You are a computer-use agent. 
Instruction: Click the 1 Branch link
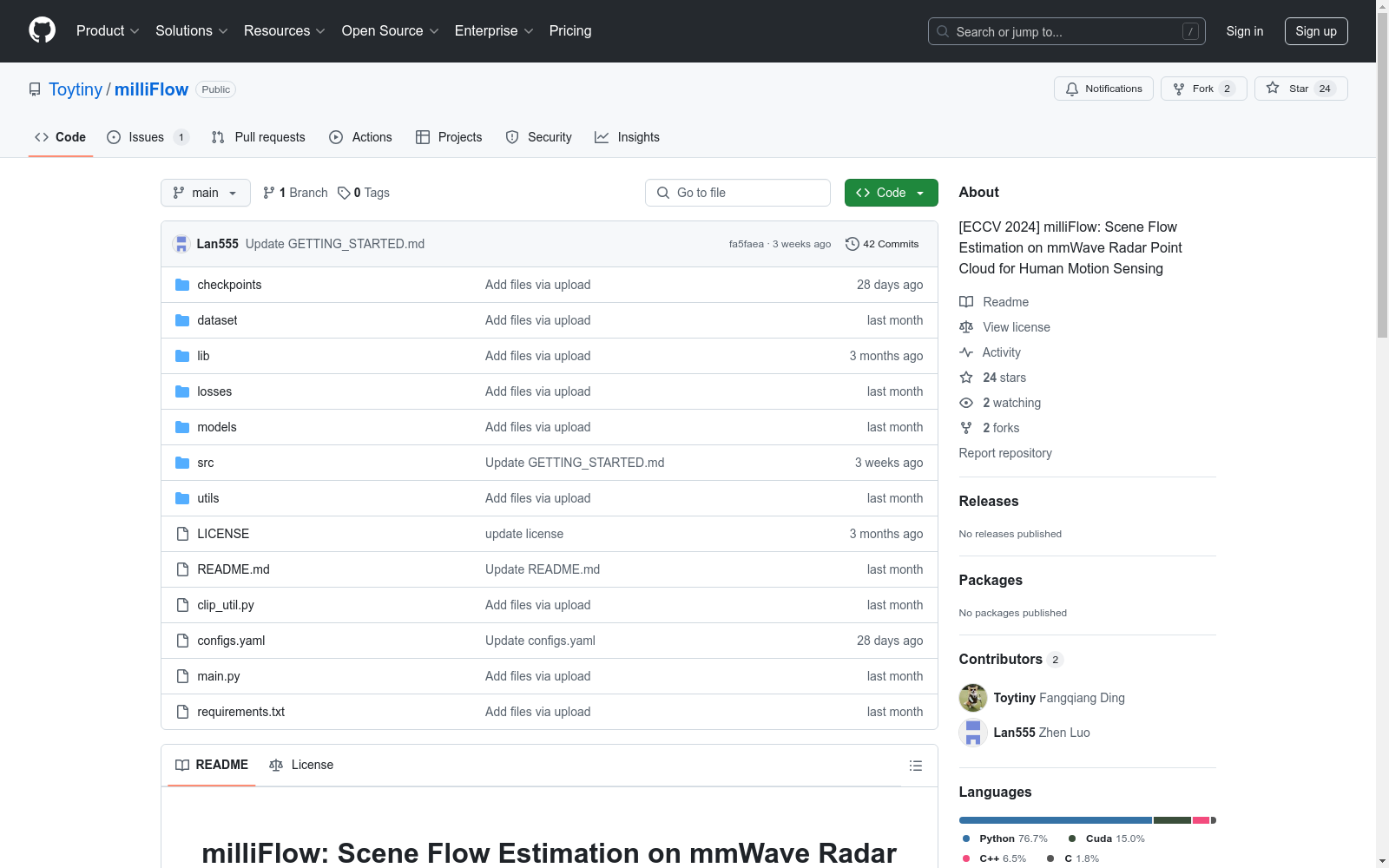click(x=295, y=193)
